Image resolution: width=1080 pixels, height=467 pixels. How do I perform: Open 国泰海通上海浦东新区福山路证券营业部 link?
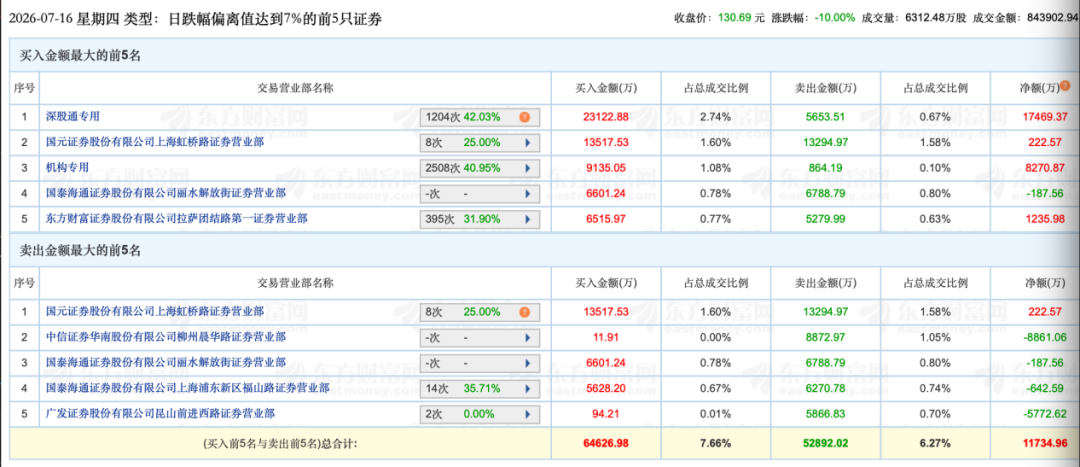(x=187, y=388)
